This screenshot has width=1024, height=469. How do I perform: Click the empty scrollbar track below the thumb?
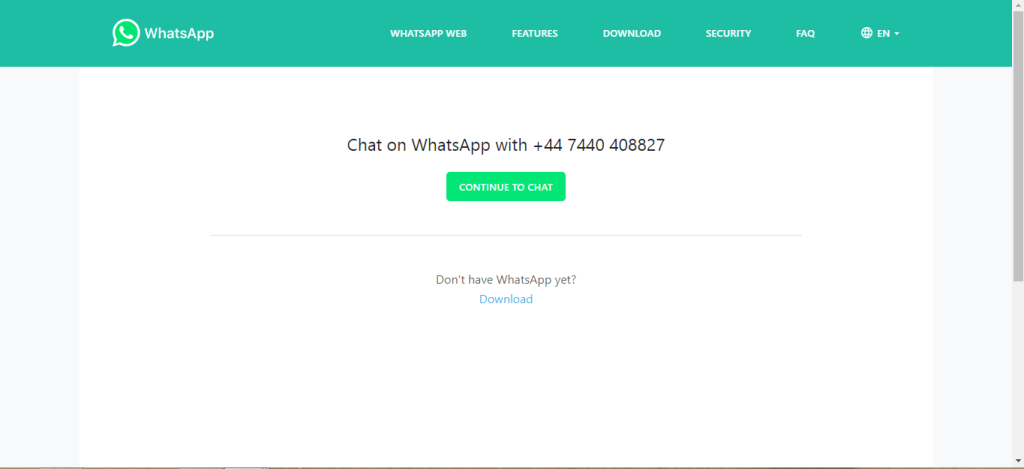tap(1018, 369)
